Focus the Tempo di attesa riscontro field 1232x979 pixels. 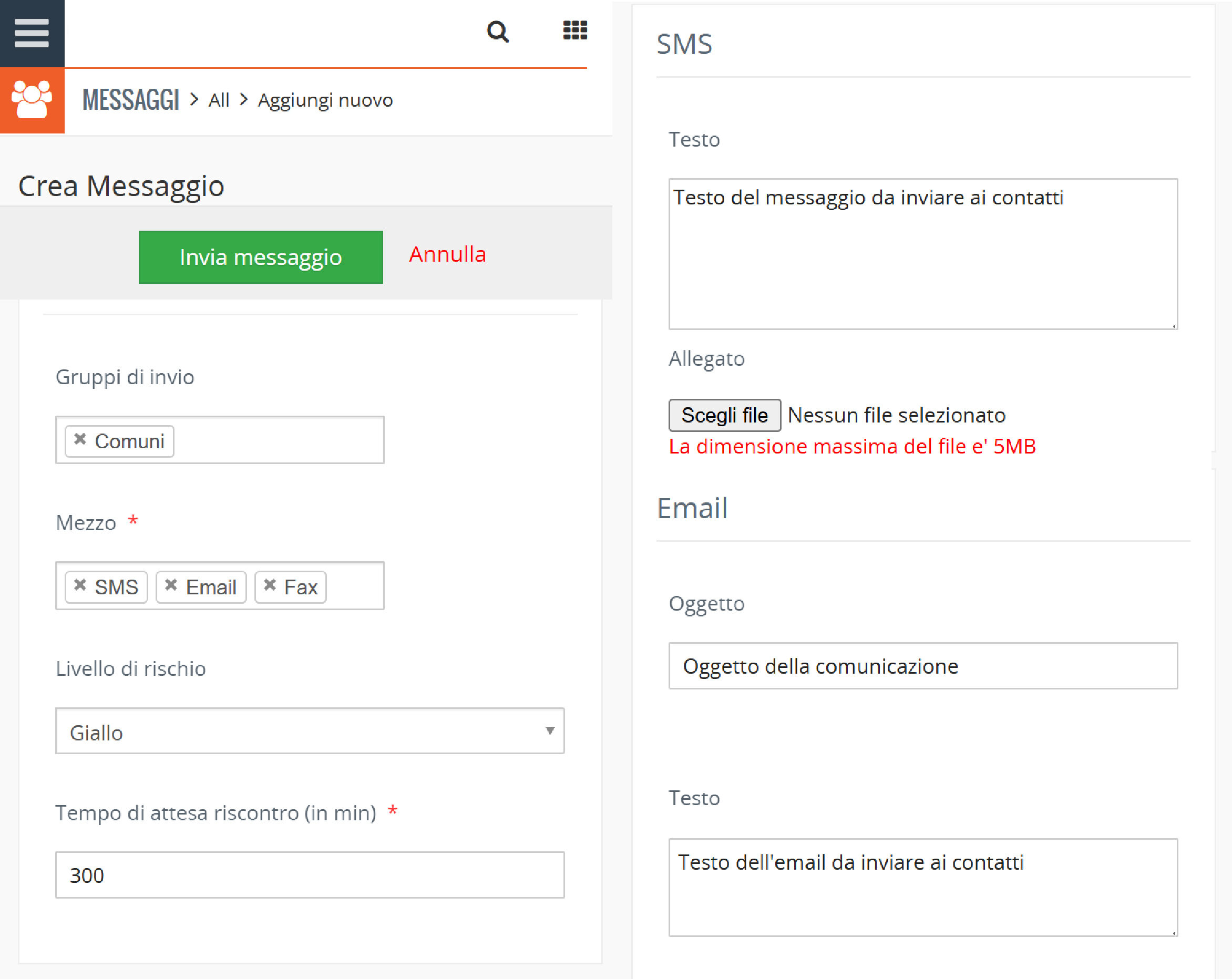(x=310, y=875)
